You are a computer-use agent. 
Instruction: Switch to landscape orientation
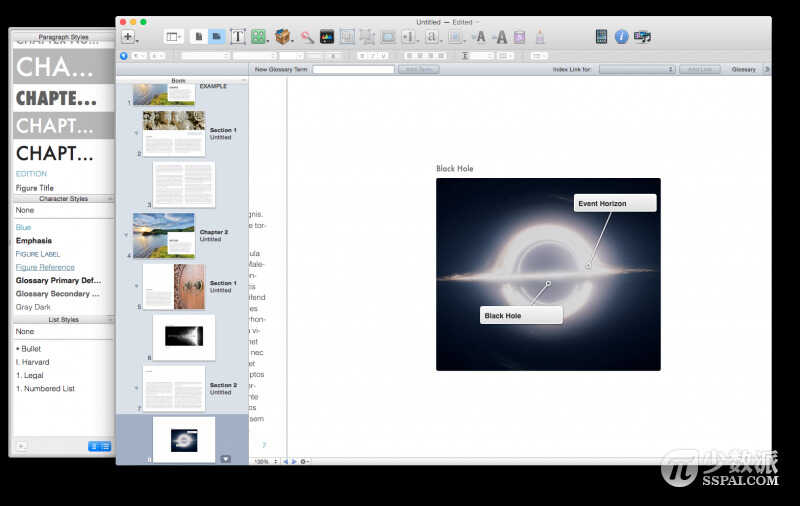click(217, 37)
